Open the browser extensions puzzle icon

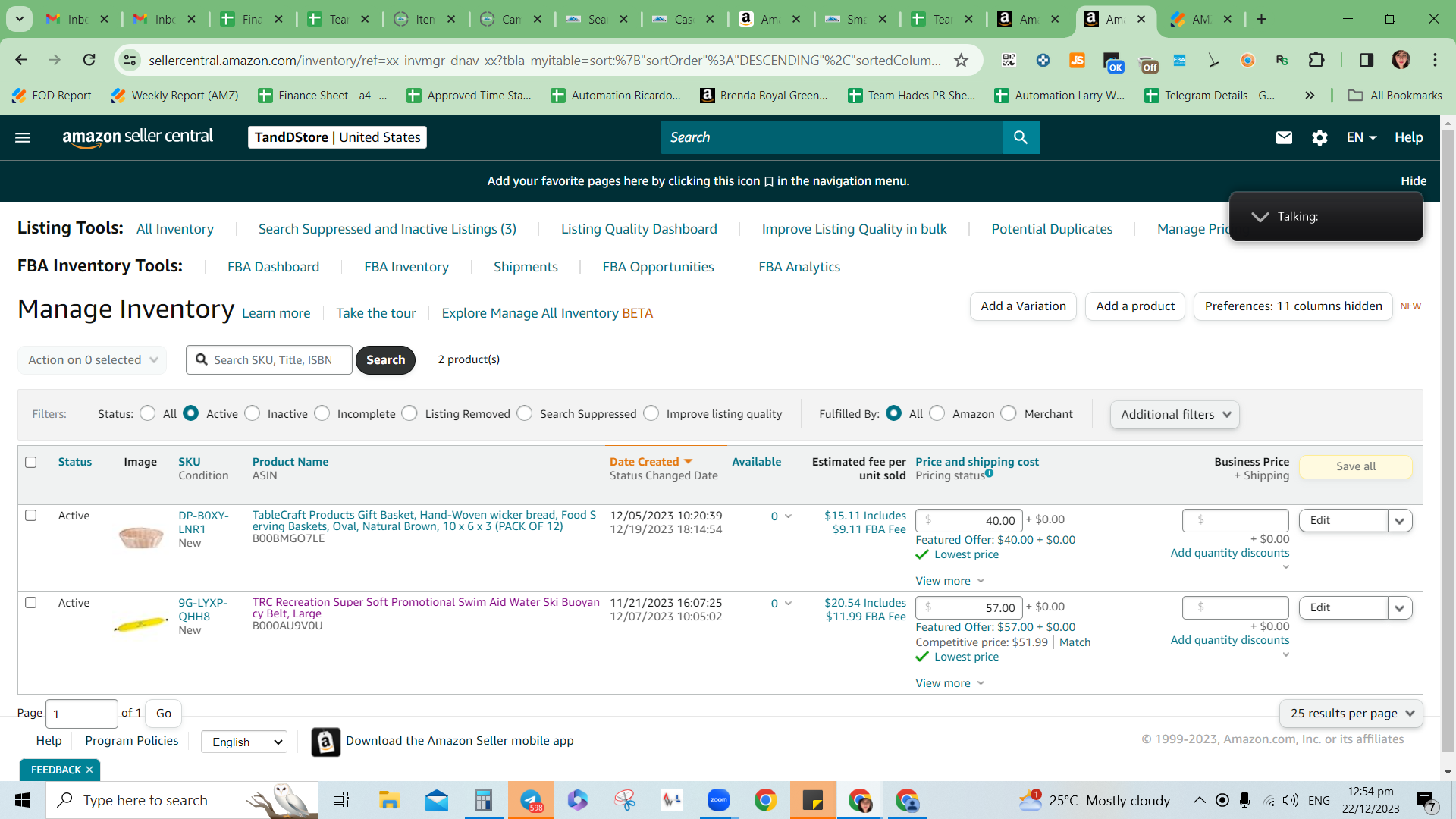pyautogui.click(x=1316, y=60)
